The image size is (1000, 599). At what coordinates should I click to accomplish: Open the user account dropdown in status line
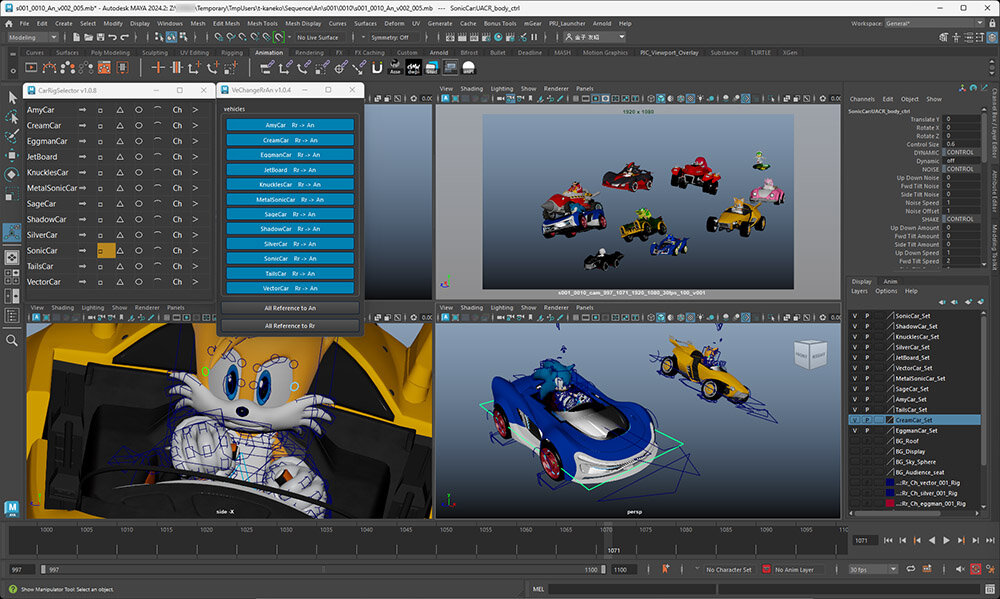tap(594, 37)
